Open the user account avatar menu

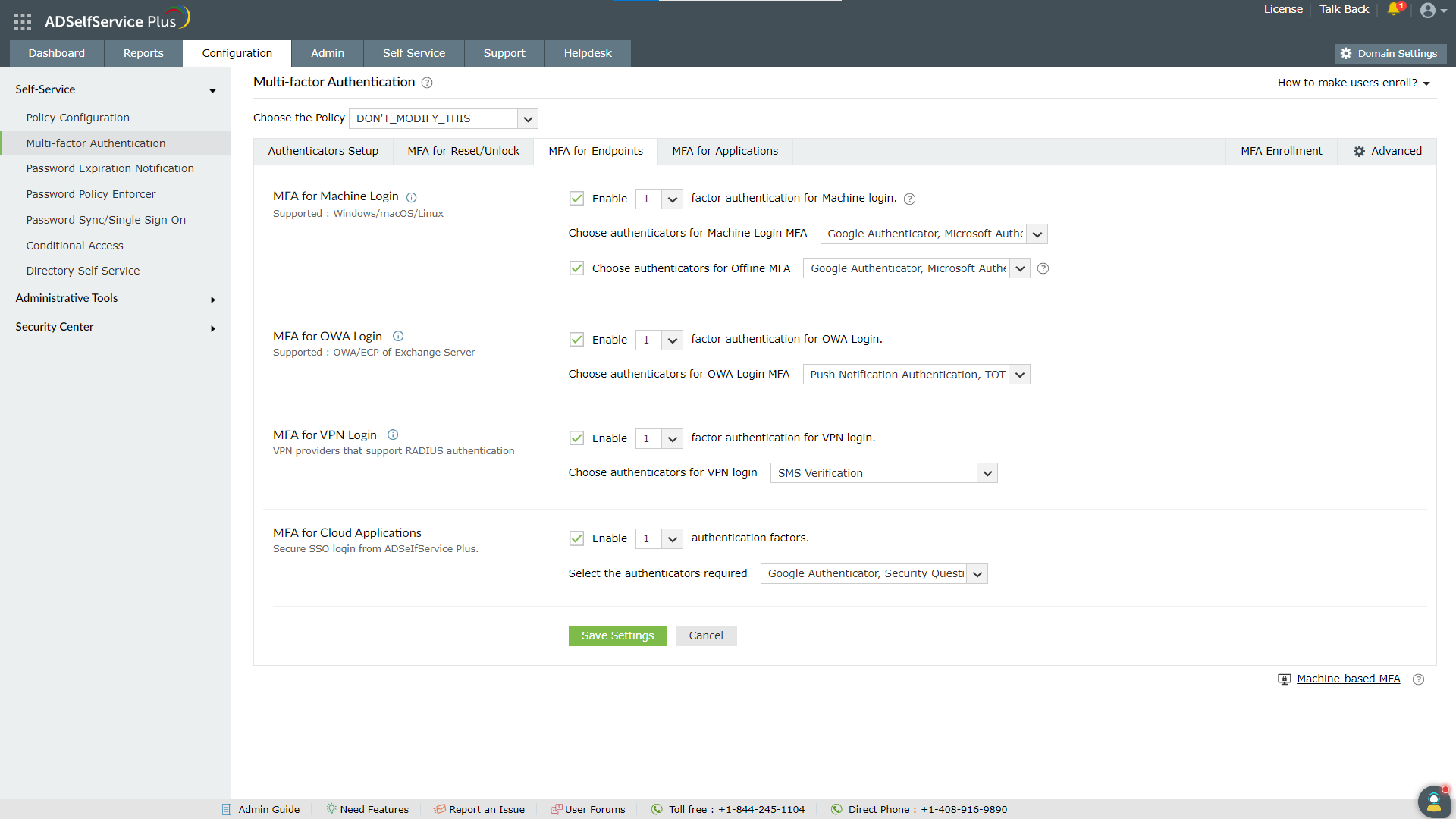click(x=1429, y=11)
